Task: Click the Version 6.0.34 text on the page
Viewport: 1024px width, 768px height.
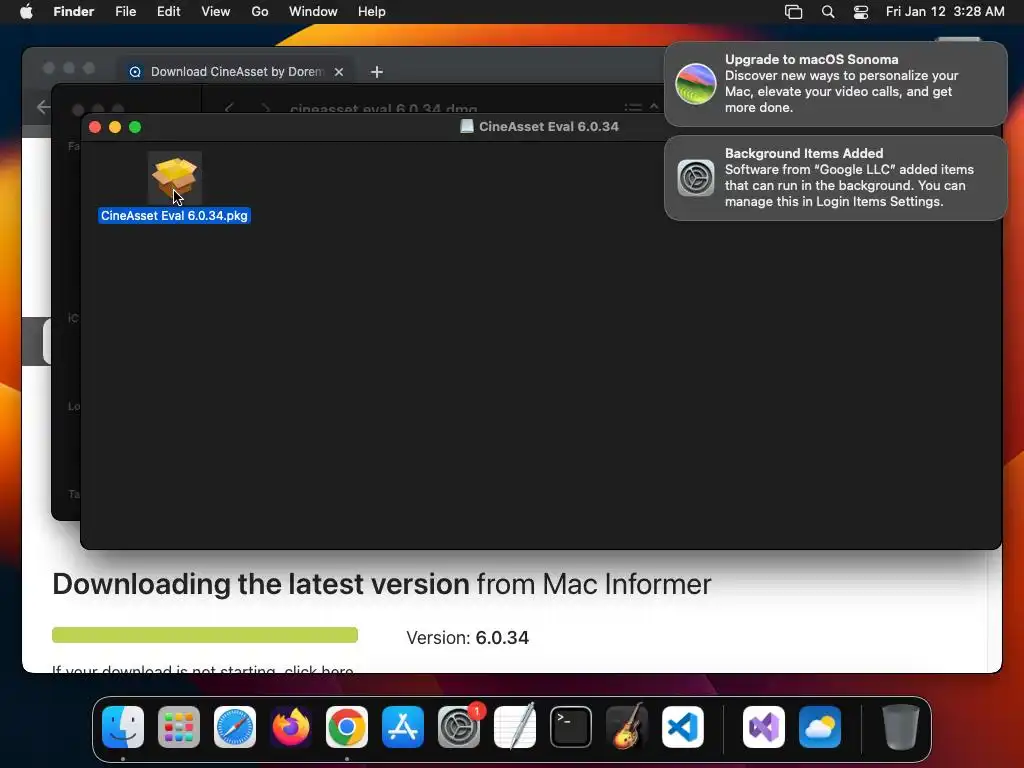Action: tap(468, 637)
